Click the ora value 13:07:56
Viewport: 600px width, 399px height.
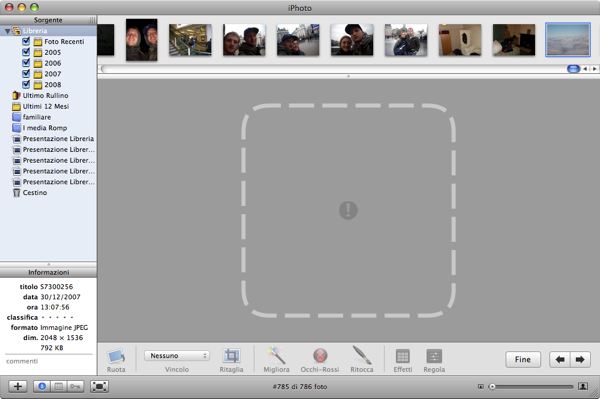point(55,307)
